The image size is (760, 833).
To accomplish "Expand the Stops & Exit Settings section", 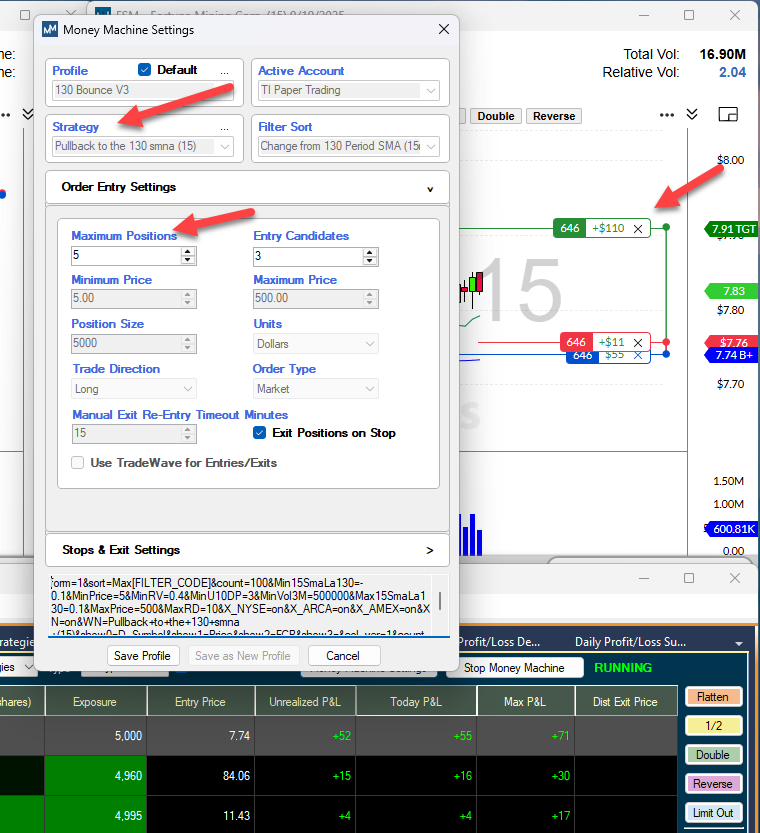I will pyautogui.click(x=247, y=550).
